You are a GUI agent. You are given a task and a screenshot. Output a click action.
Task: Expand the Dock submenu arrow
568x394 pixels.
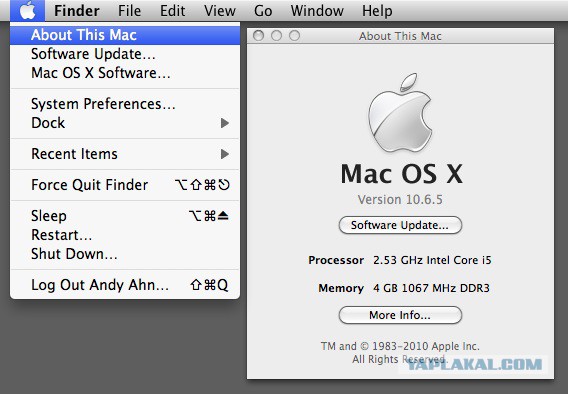pos(225,123)
